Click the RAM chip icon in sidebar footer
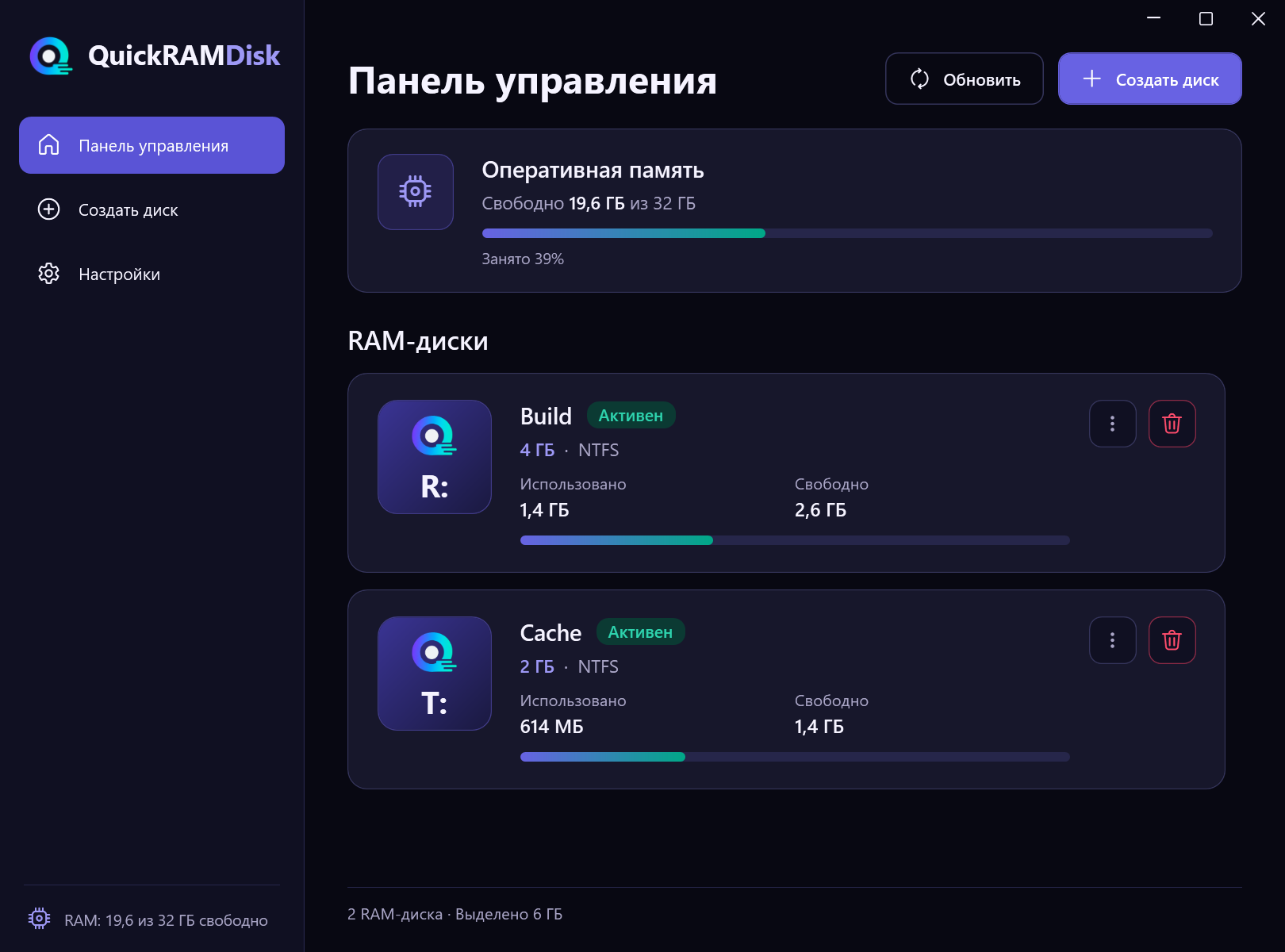This screenshot has height=952, width=1285. tap(40, 919)
